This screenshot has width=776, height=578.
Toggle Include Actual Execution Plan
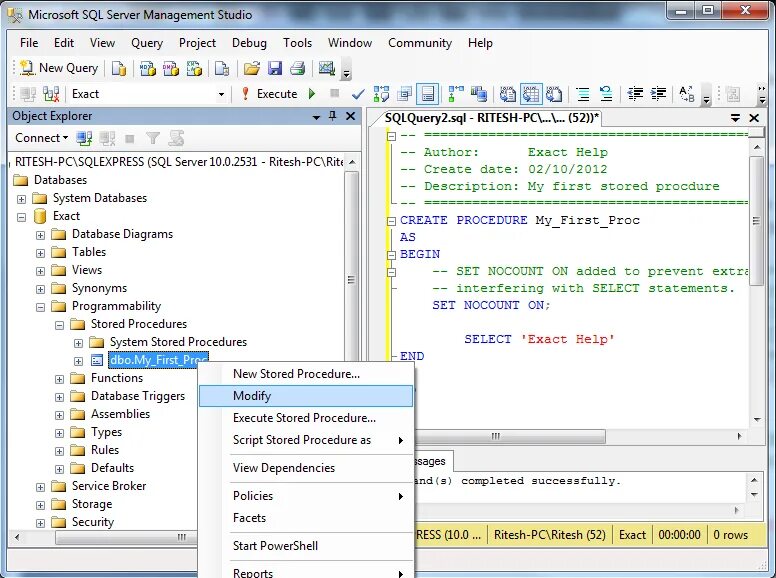pyautogui.click(x=456, y=94)
